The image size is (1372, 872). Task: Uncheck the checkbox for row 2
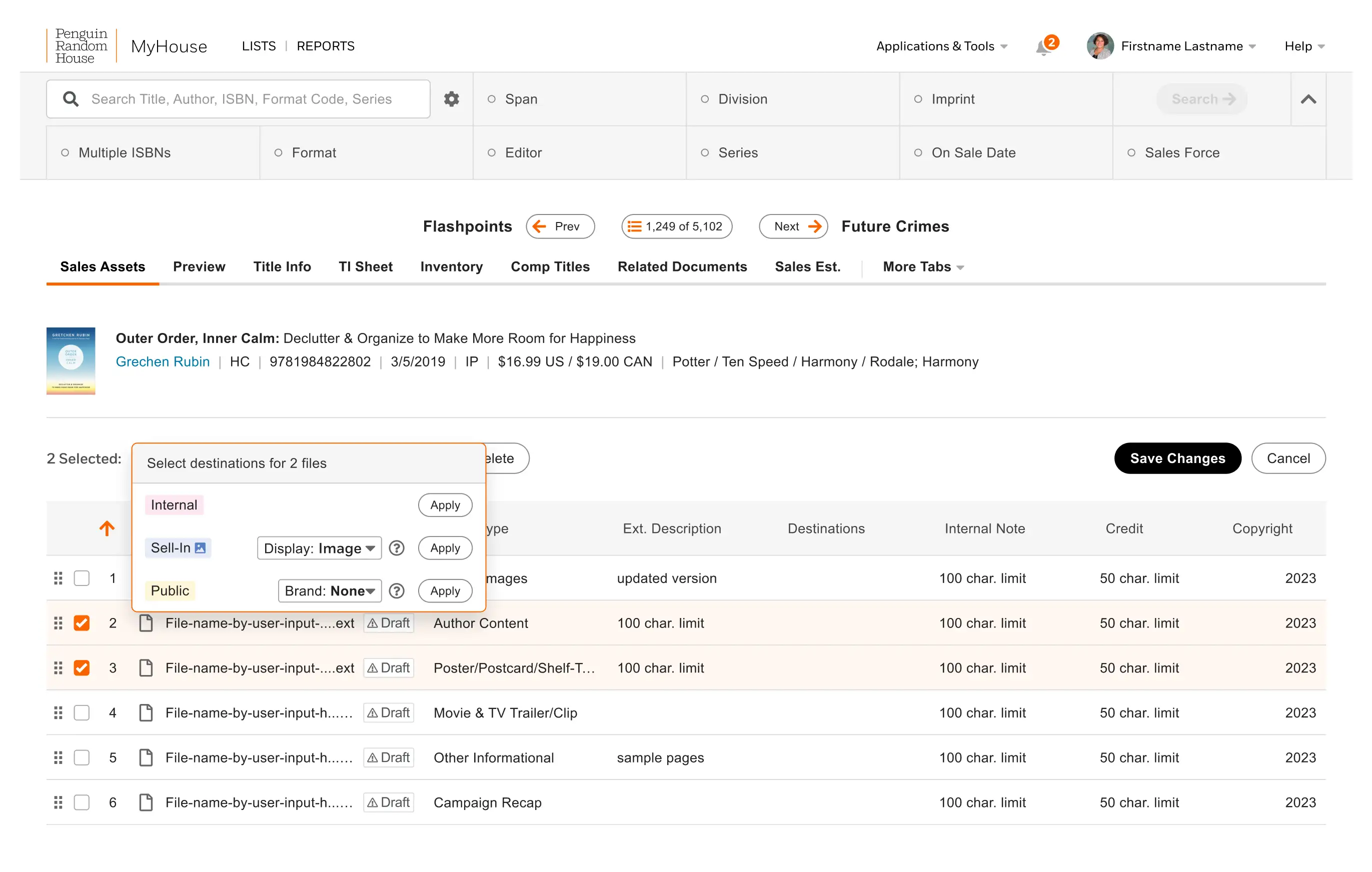pyautogui.click(x=82, y=623)
